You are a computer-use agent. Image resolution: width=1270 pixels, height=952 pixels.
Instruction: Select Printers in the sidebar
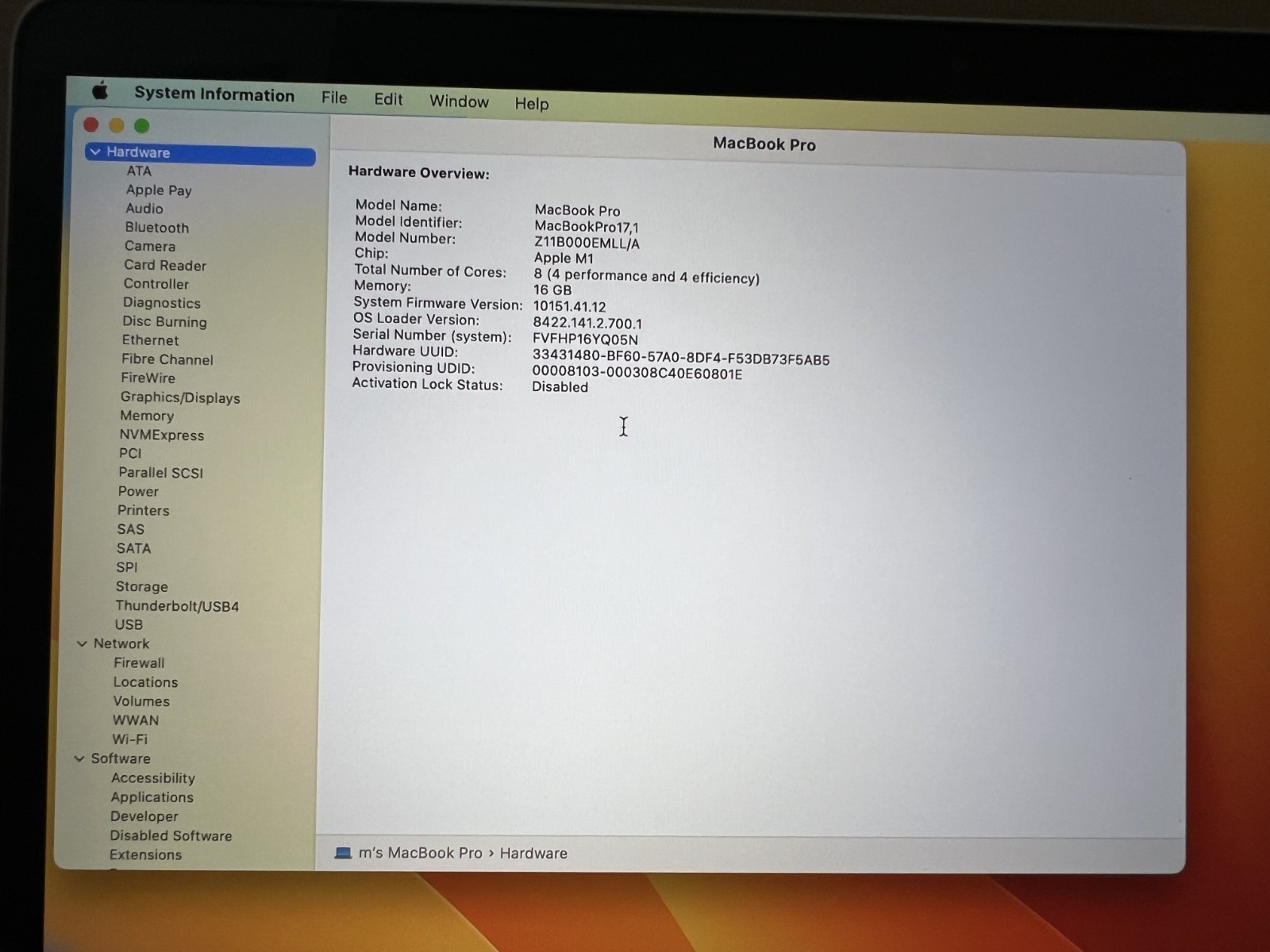pos(144,510)
